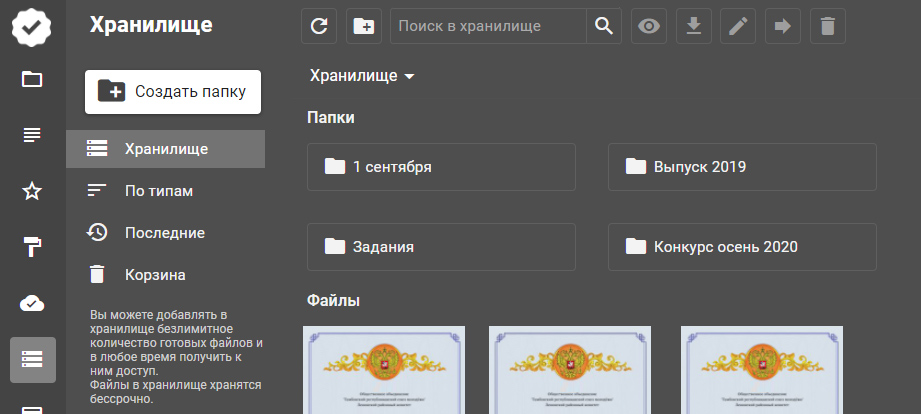Select the third certificate file thumbnail
This screenshot has height=414, width=921.
tap(762, 370)
